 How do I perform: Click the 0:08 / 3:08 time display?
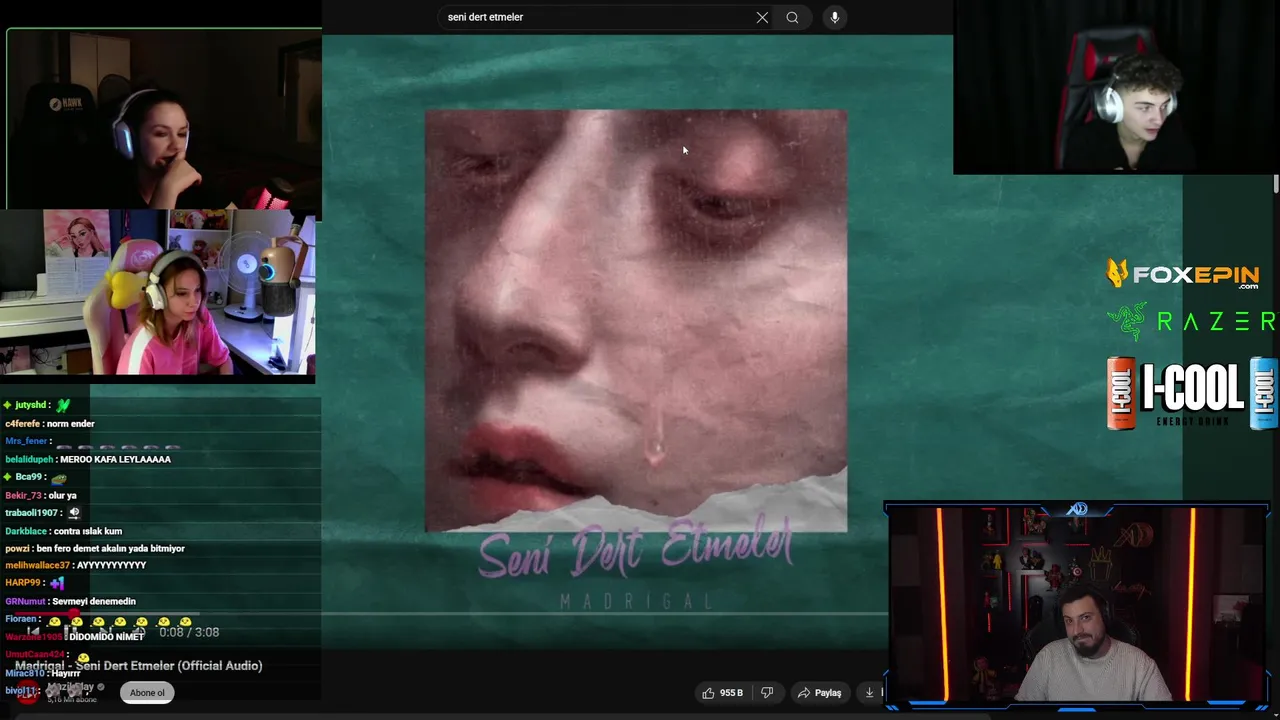pos(189,632)
